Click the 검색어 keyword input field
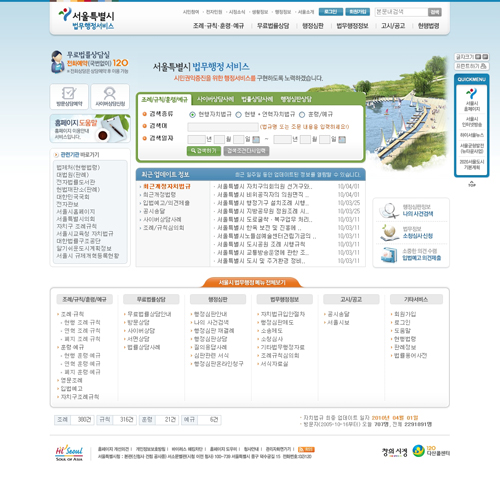 [223, 127]
